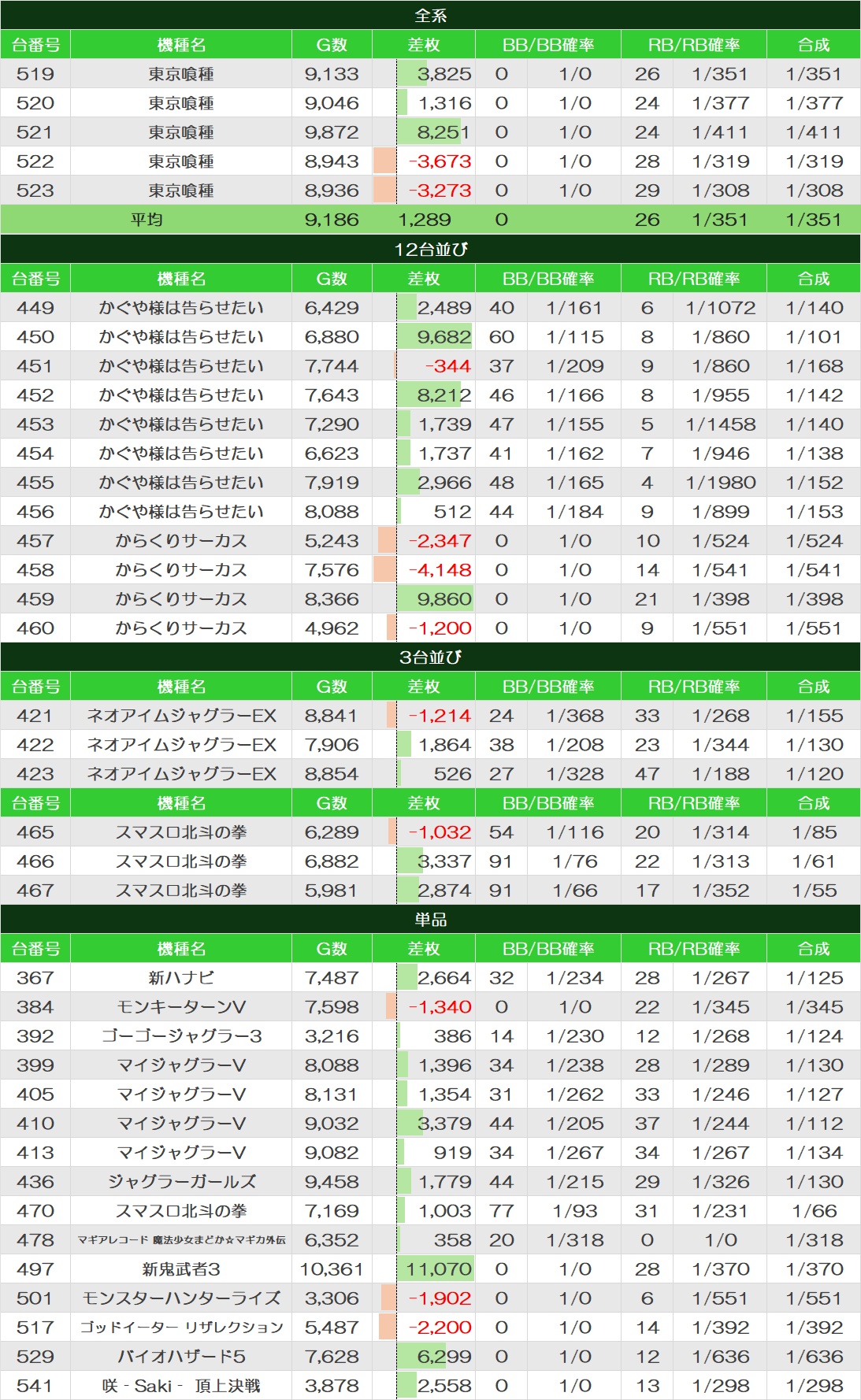This screenshot has width=861, height=1400.
Task: Click the 差枚 value 11,070
Action: [439, 1269]
